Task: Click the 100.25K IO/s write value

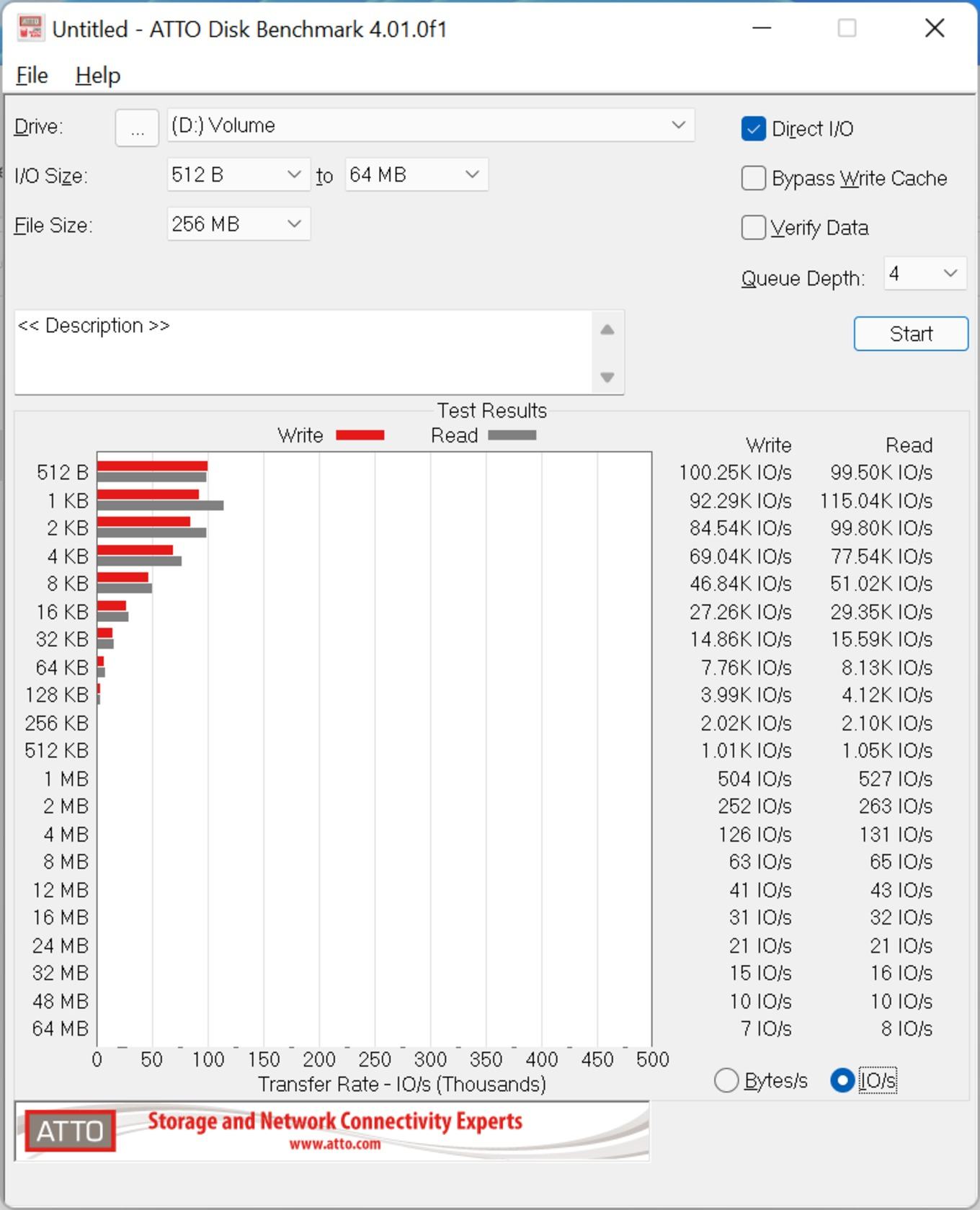Action: [x=735, y=473]
